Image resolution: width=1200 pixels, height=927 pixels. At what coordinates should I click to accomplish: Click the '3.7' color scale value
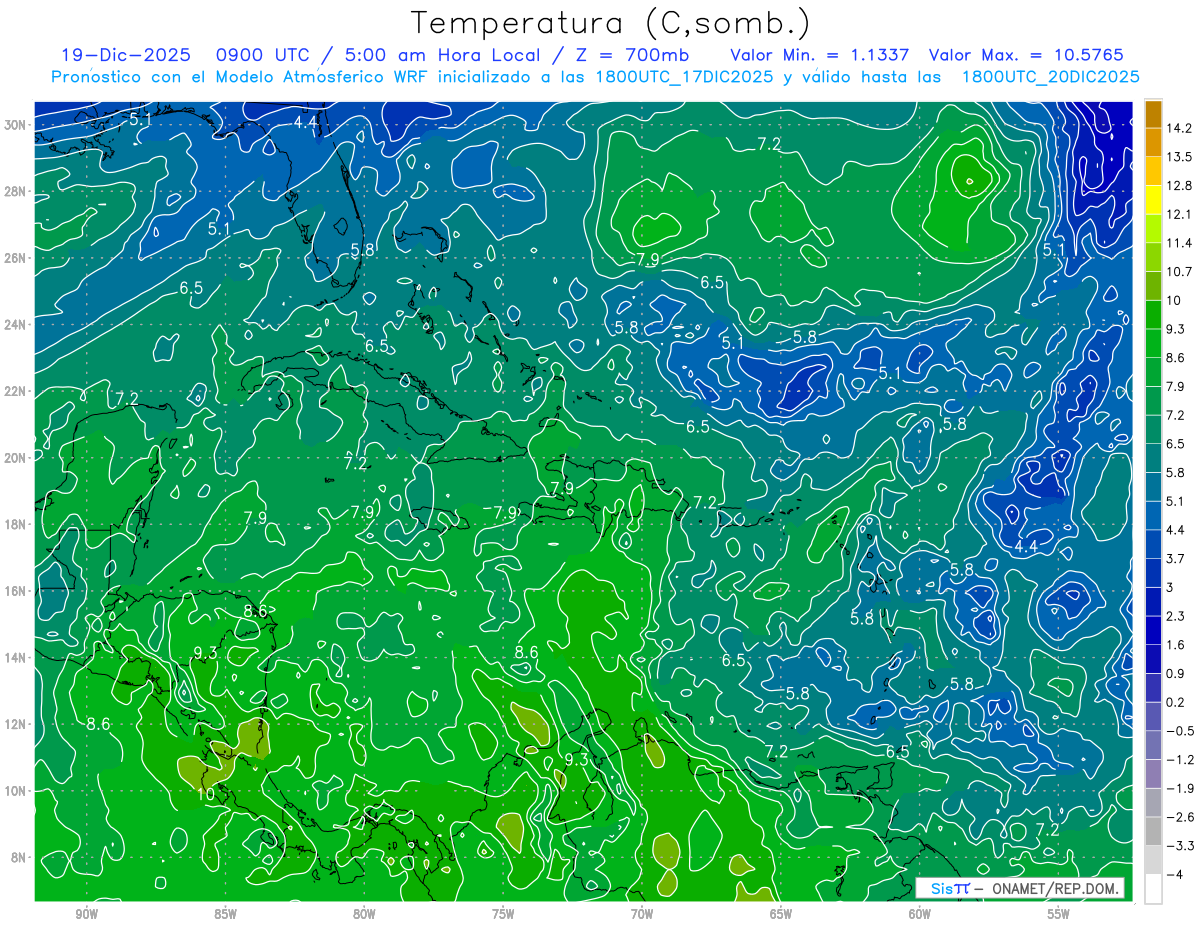click(x=1176, y=558)
